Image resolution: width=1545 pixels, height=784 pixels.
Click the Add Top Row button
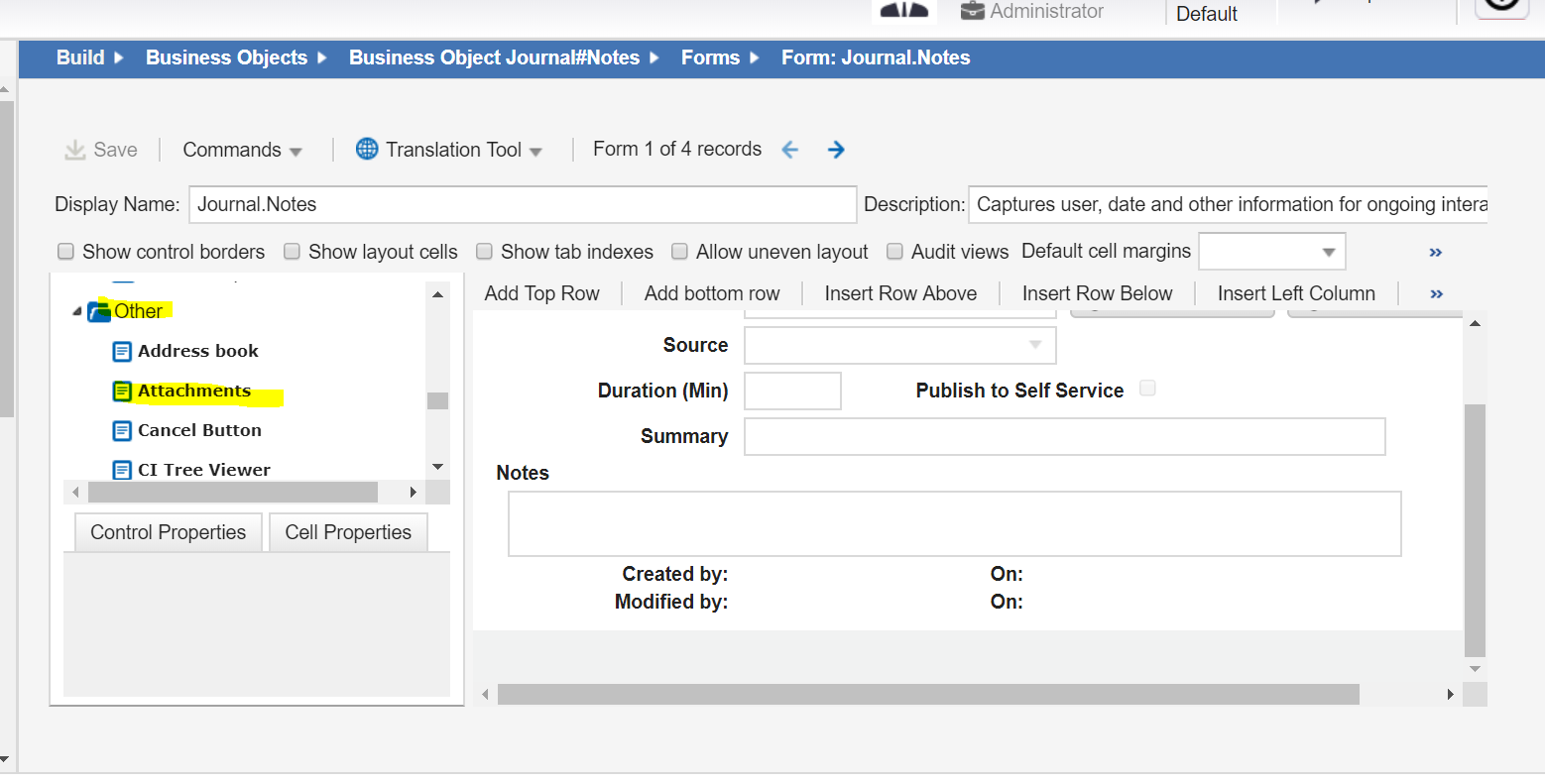pos(541,292)
